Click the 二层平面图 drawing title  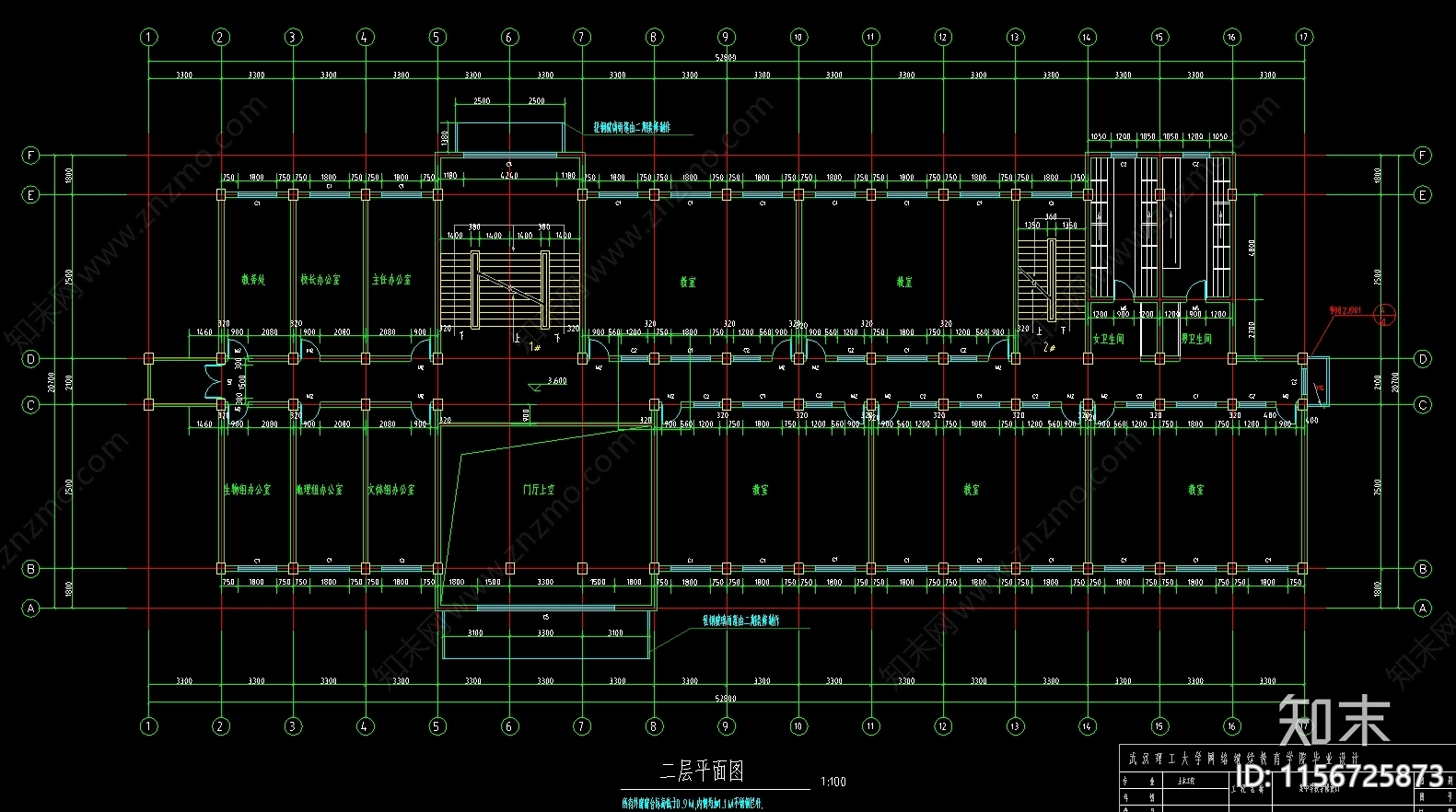pyautogui.click(x=702, y=771)
